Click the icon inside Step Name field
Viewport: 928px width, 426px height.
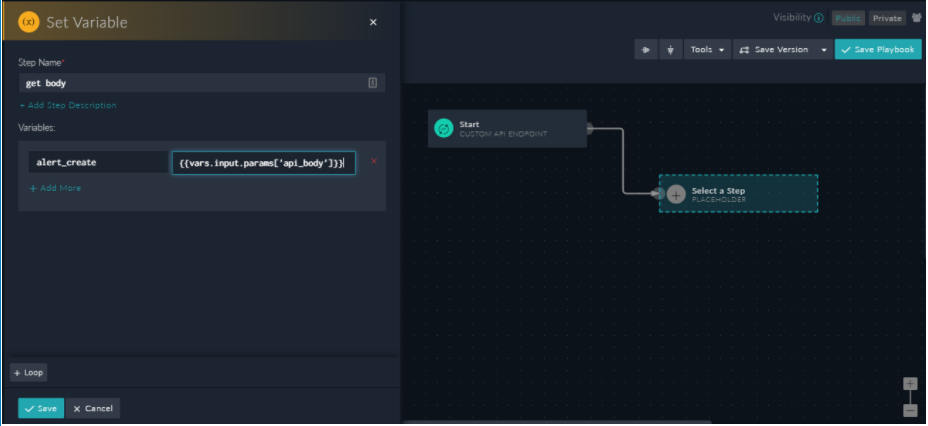point(372,83)
